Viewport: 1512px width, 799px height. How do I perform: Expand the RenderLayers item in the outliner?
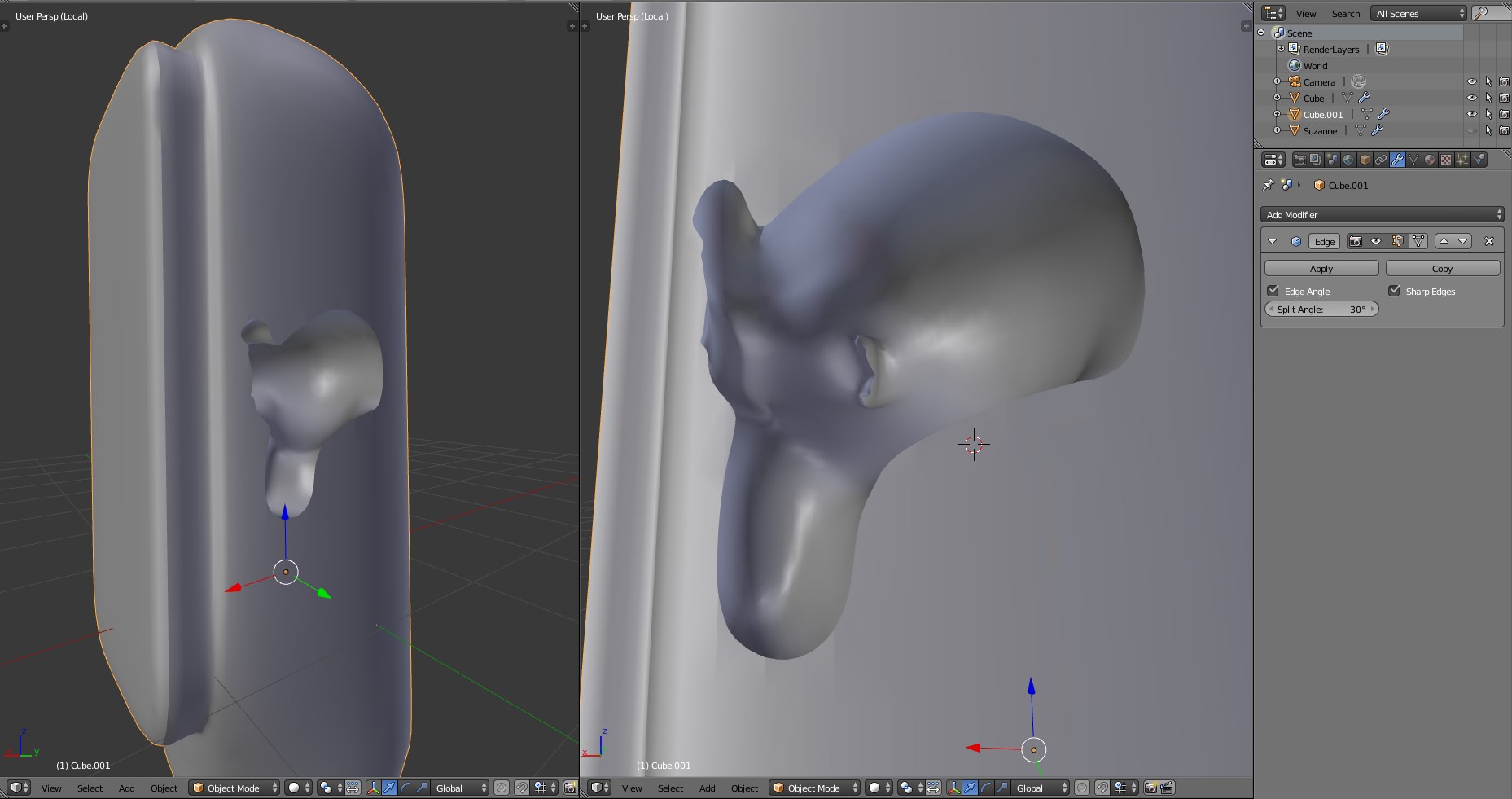click(x=1281, y=49)
